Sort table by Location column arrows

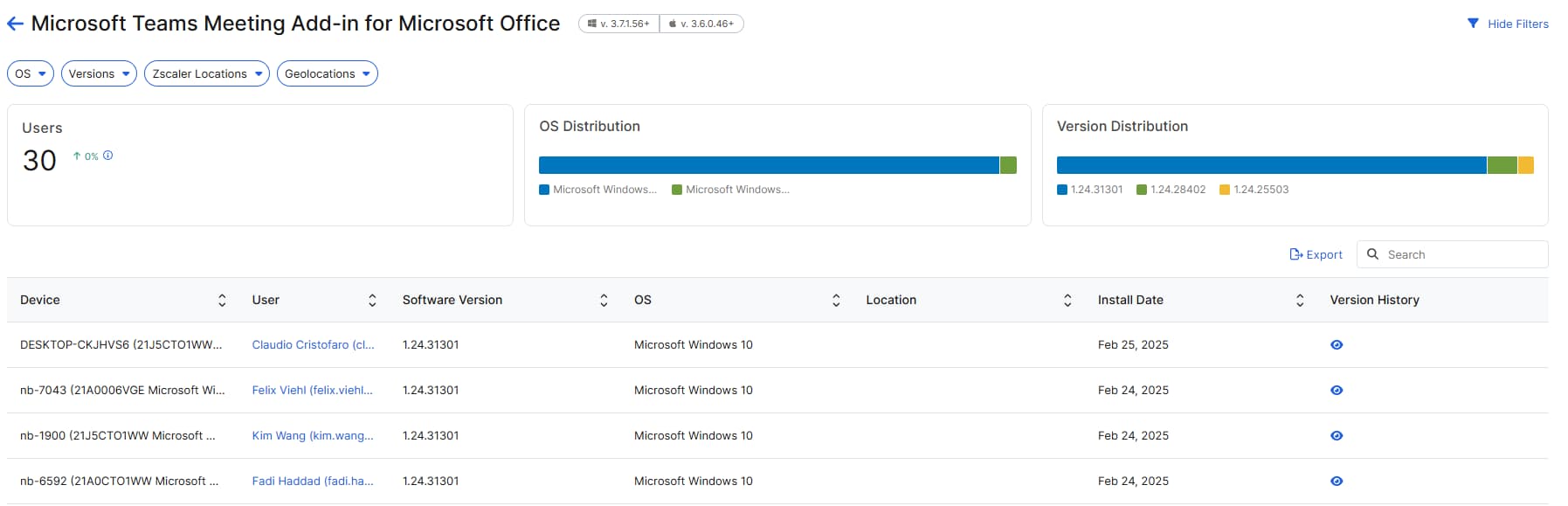1067,300
